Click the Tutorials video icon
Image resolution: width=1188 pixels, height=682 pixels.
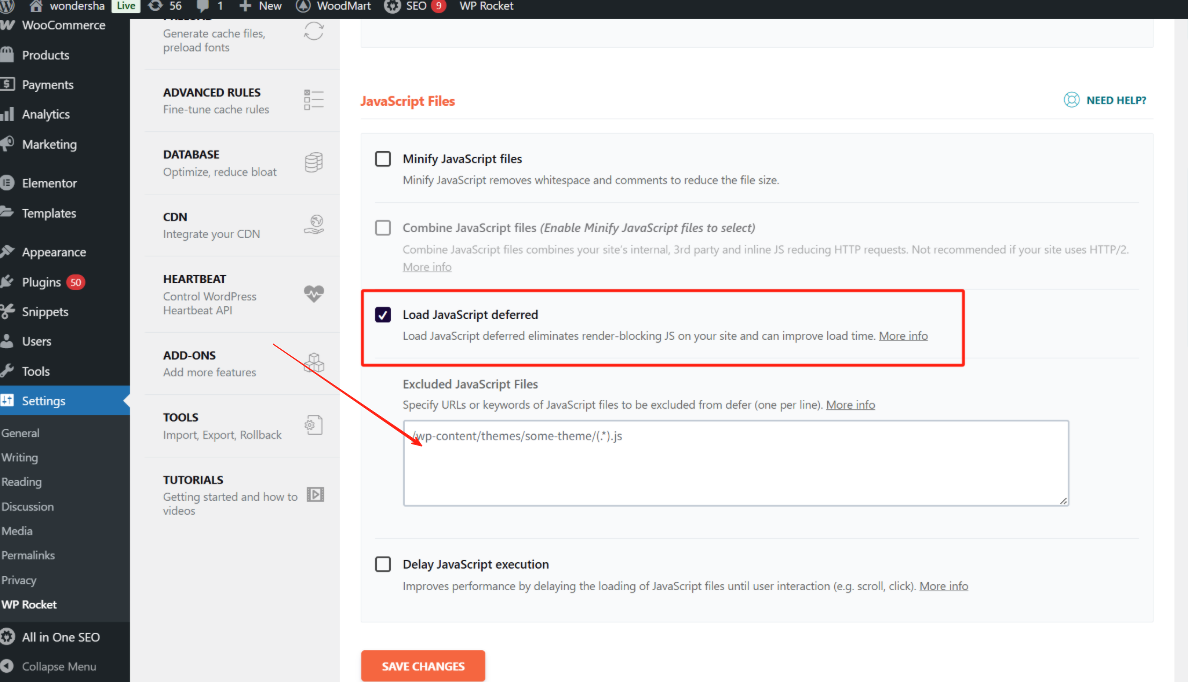pos(314,494)
